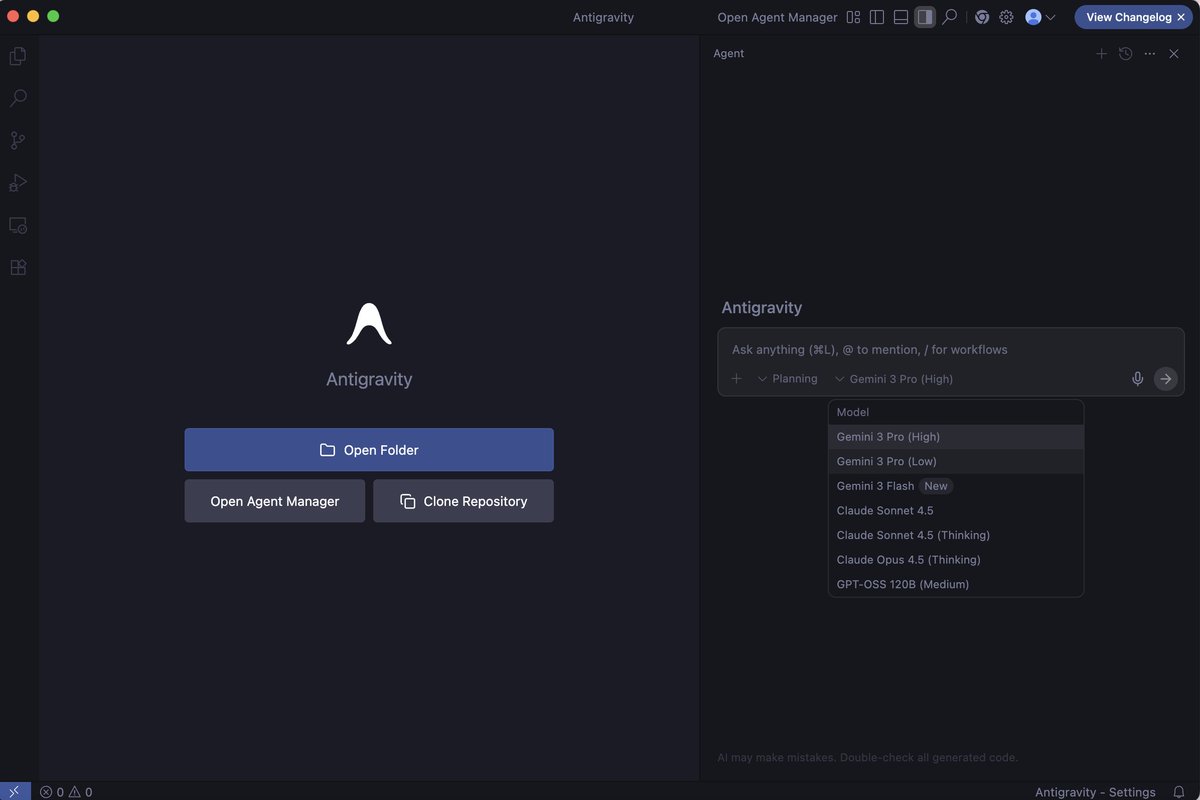
Task: Collapse the Gemini 3 Pro (High) model dropdown
Action: 894,379
